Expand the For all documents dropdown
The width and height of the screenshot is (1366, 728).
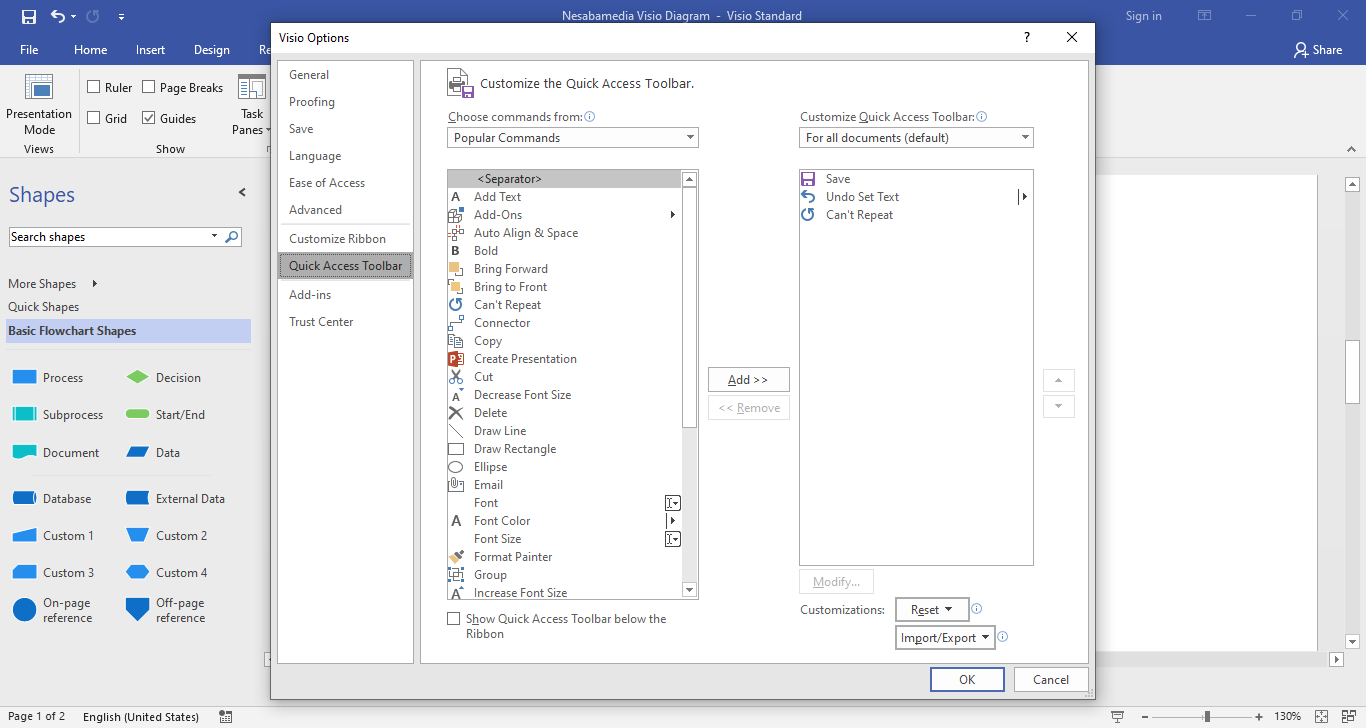point(916,138)
